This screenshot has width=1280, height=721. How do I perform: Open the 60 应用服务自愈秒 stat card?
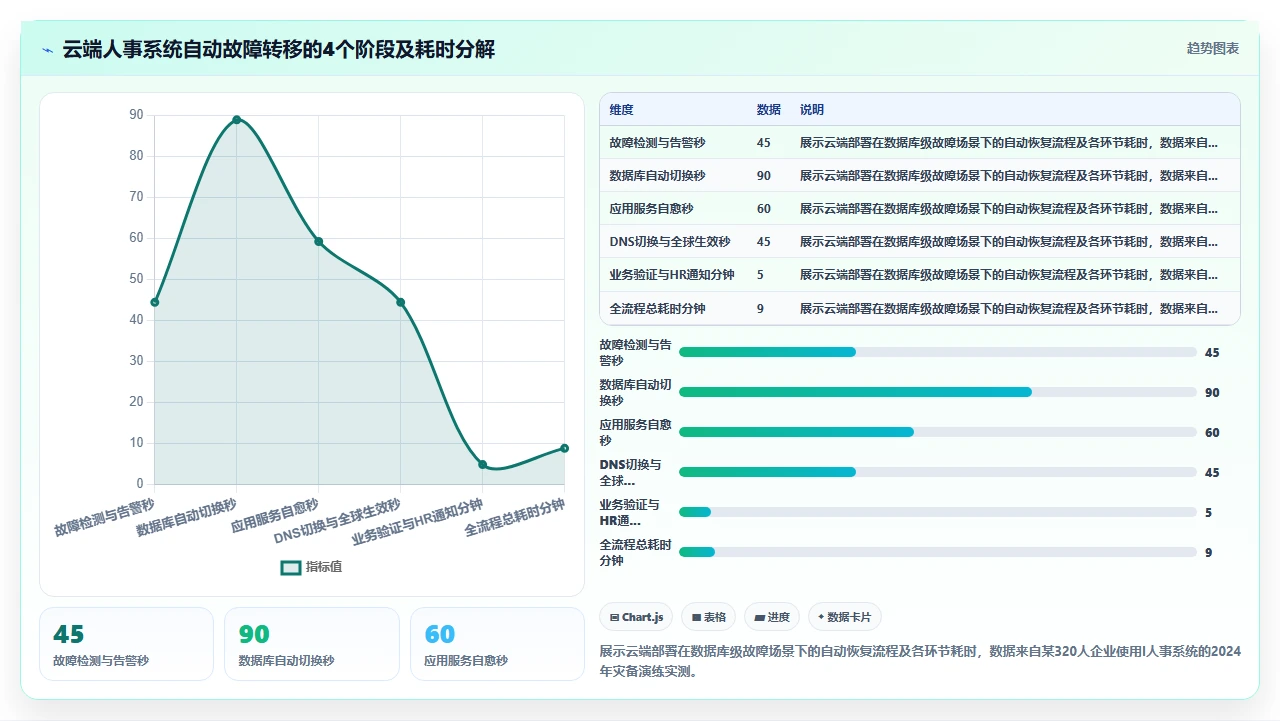(x=497, y=644)
